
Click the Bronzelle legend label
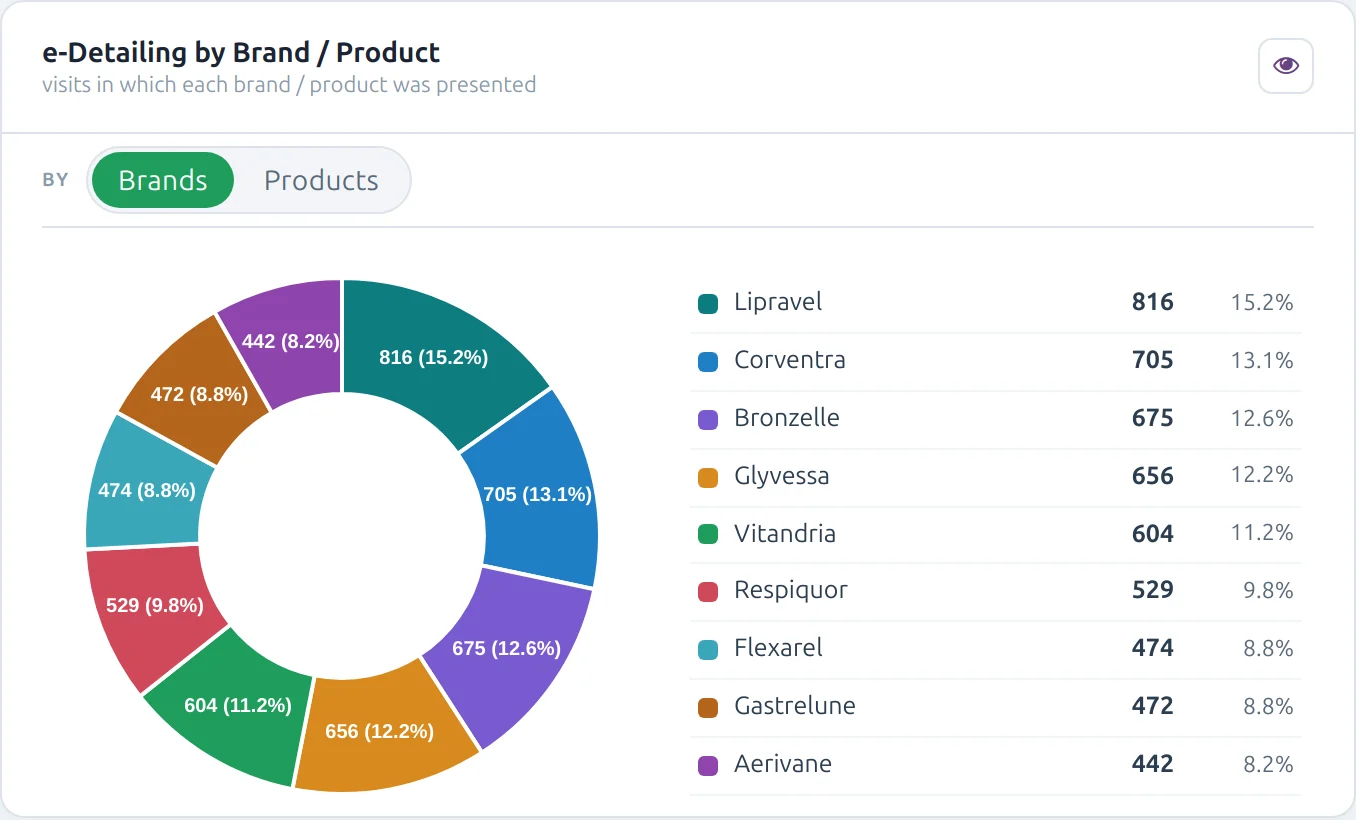[787, 418]
